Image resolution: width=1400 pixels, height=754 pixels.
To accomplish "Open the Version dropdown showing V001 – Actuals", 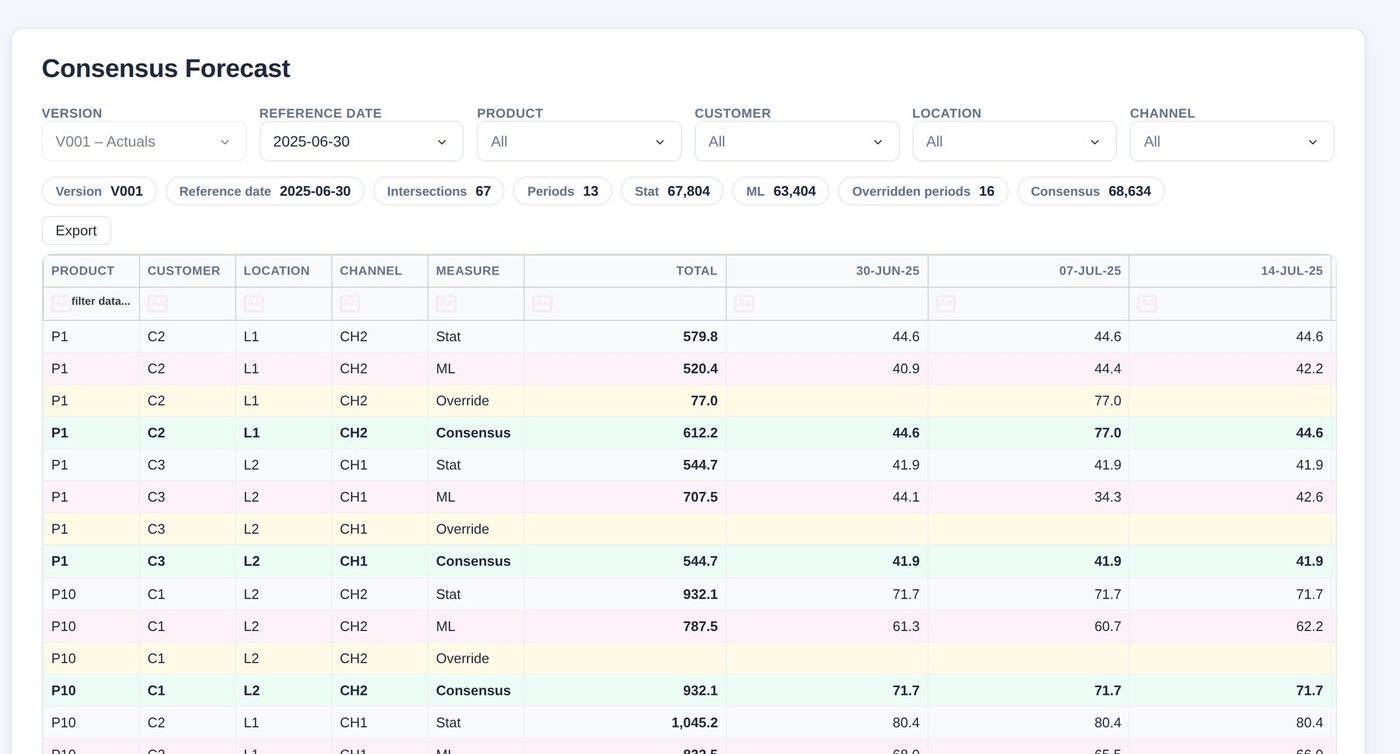I will click(144, 141).
